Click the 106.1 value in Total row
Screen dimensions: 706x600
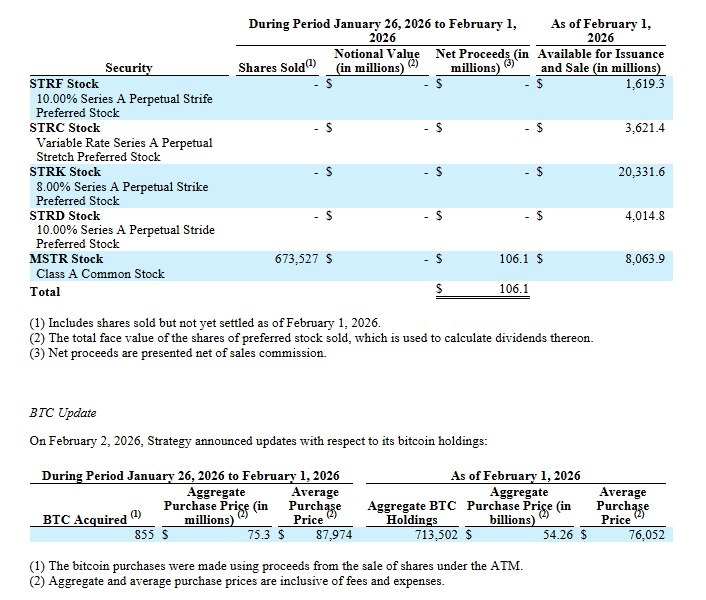(x=514, y=289)
